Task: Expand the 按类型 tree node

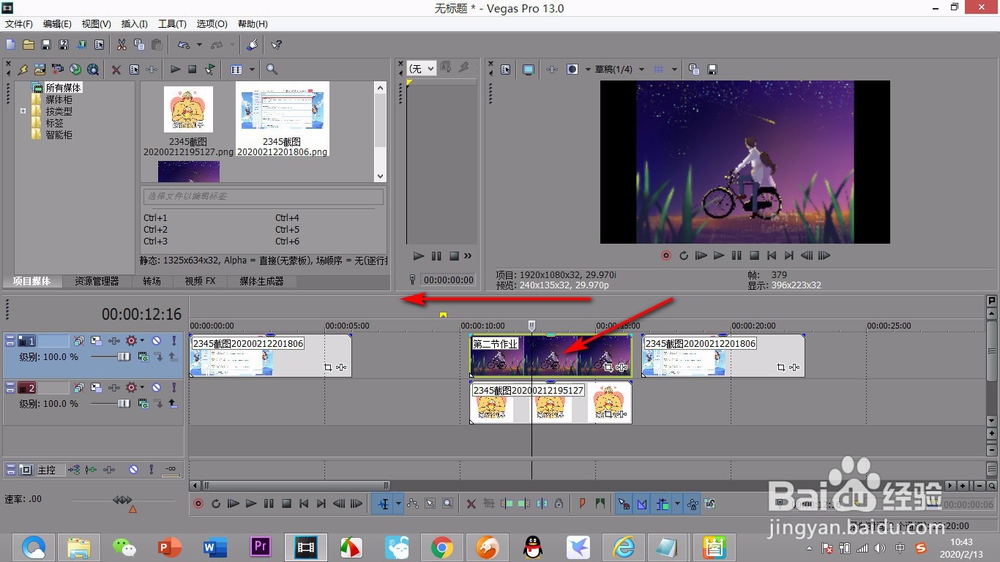Action: (23, 111)
